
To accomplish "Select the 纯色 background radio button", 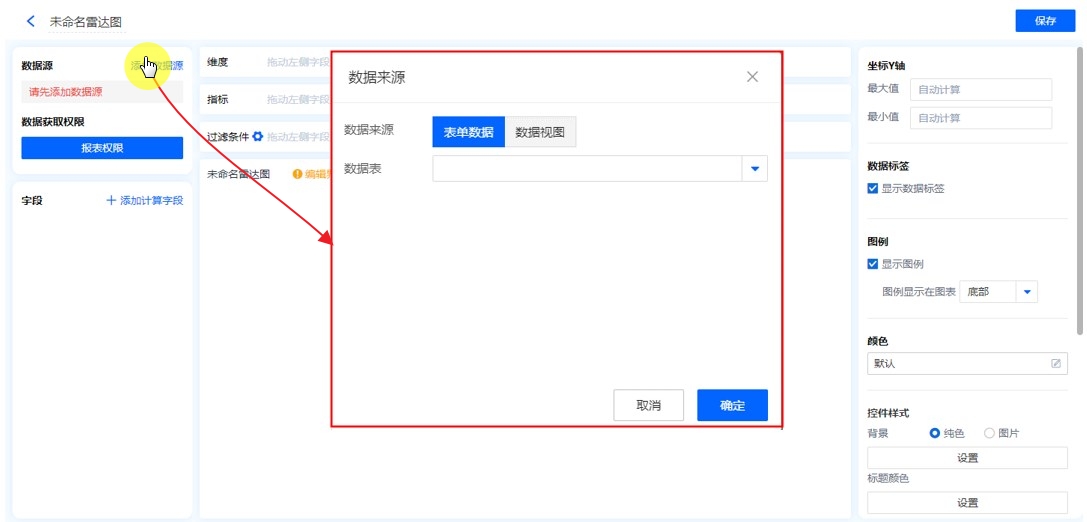I will pyautogui.click(x=935, y=433).
